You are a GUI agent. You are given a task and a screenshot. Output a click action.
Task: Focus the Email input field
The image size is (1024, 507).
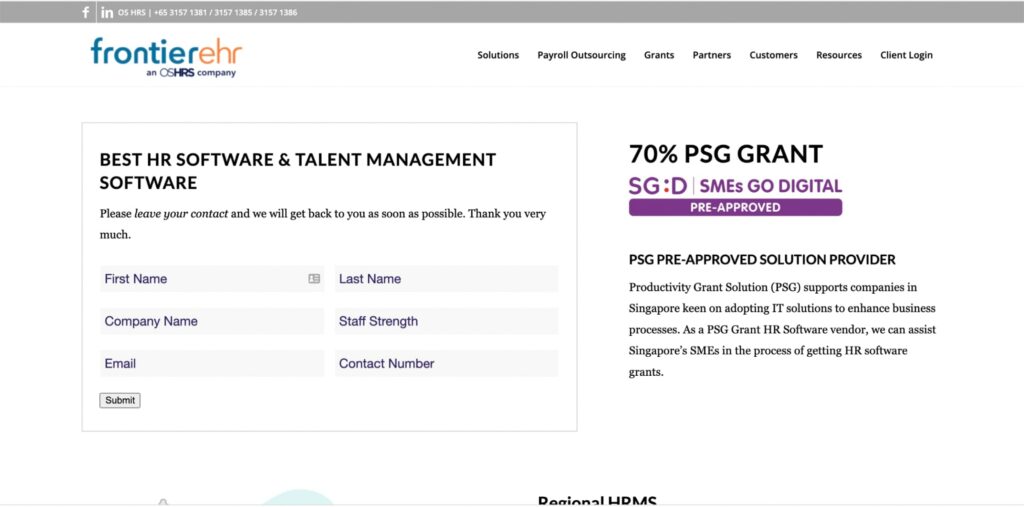[211, 363]
